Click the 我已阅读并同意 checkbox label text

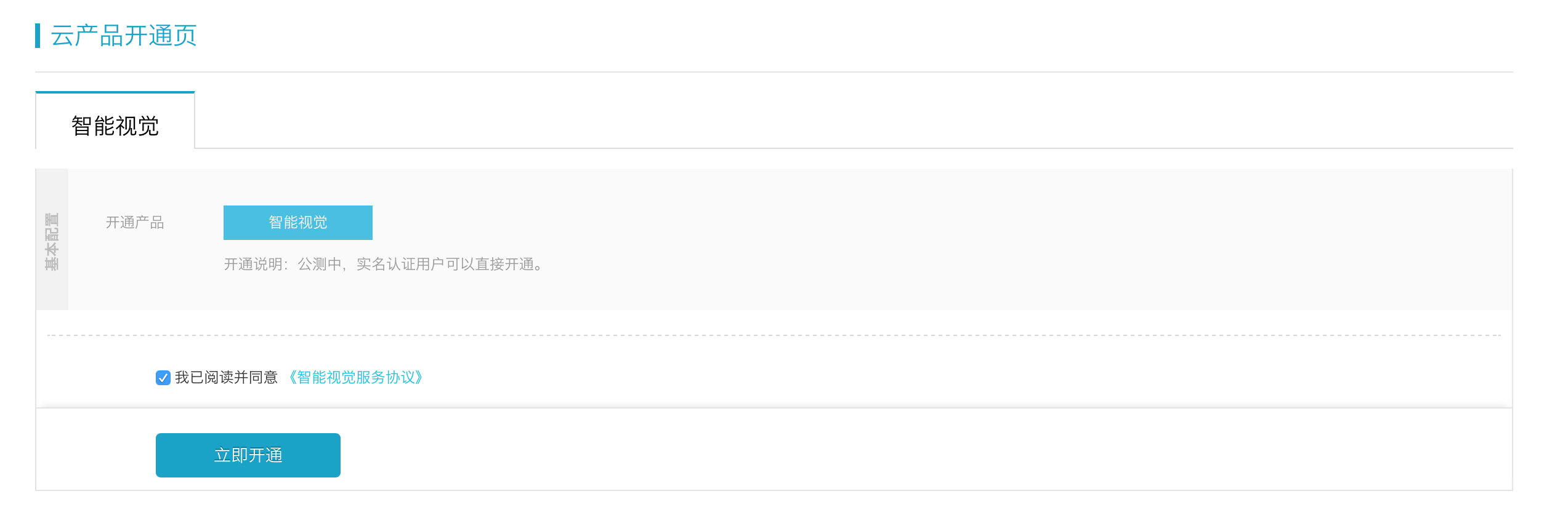227,377
